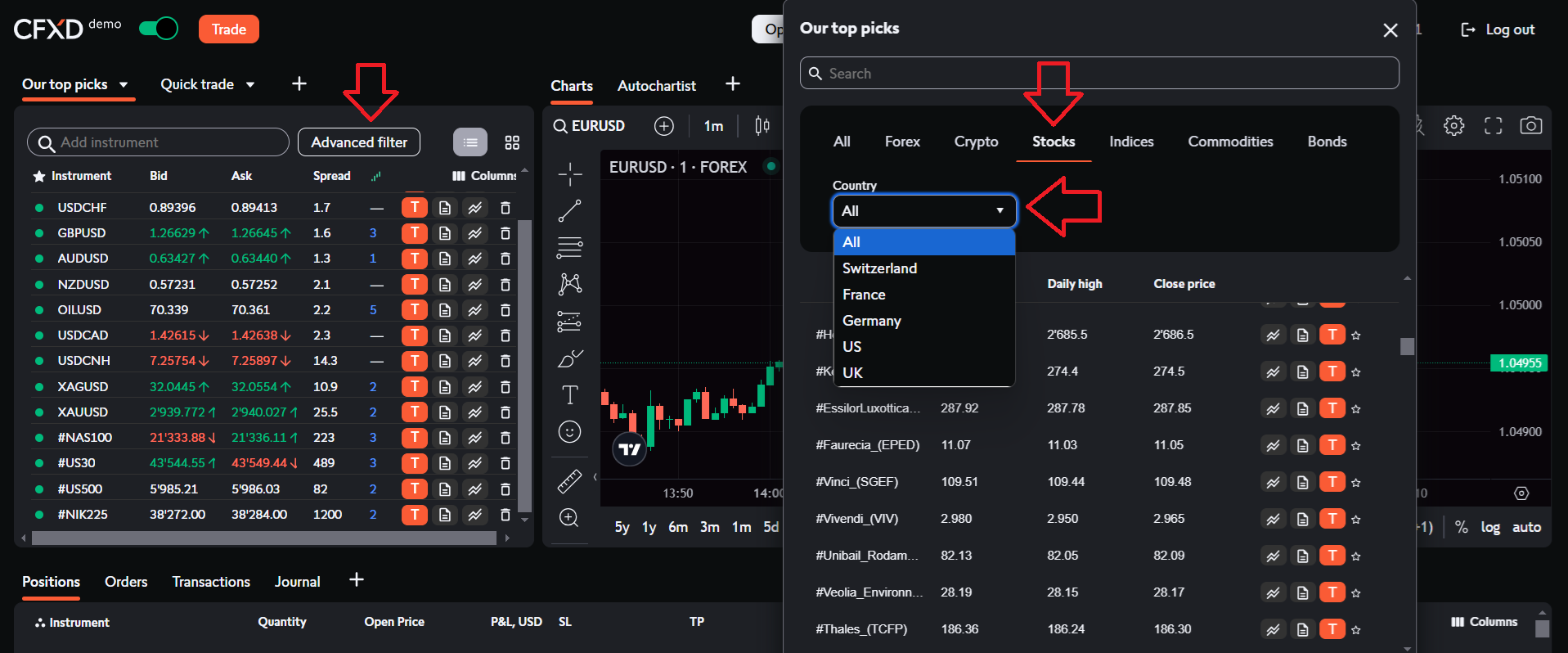This screenshot has height=653, width=1568.
Task: Change the 1m chart interval
Action: point(713,126)
